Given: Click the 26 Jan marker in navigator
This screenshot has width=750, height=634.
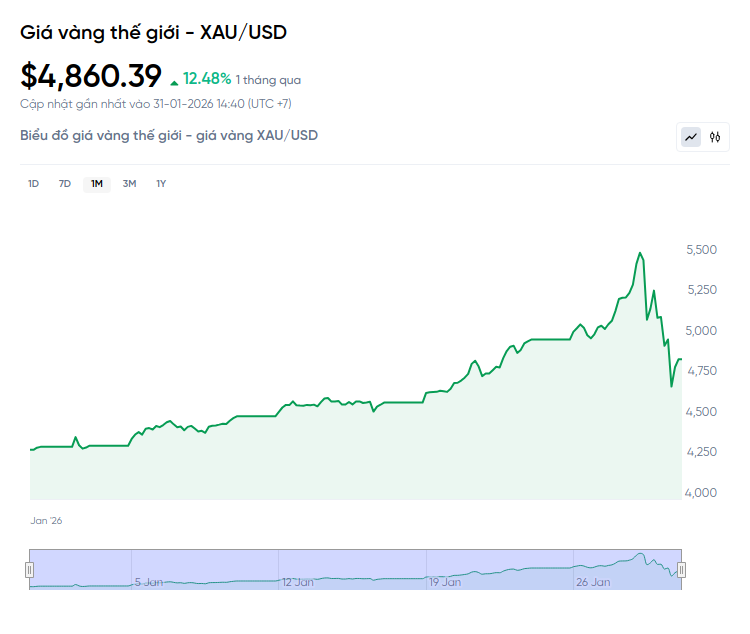Looking at the screenshot, I should (x=592, y=581).
